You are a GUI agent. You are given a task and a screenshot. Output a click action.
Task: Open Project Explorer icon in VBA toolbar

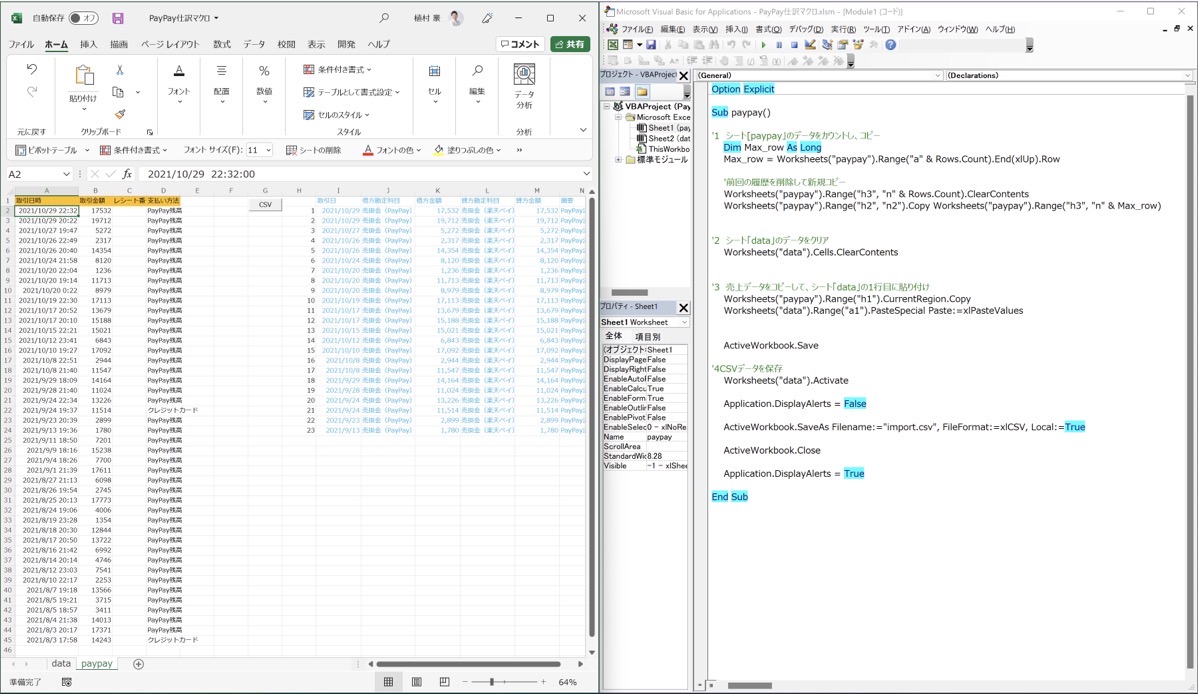826,45
